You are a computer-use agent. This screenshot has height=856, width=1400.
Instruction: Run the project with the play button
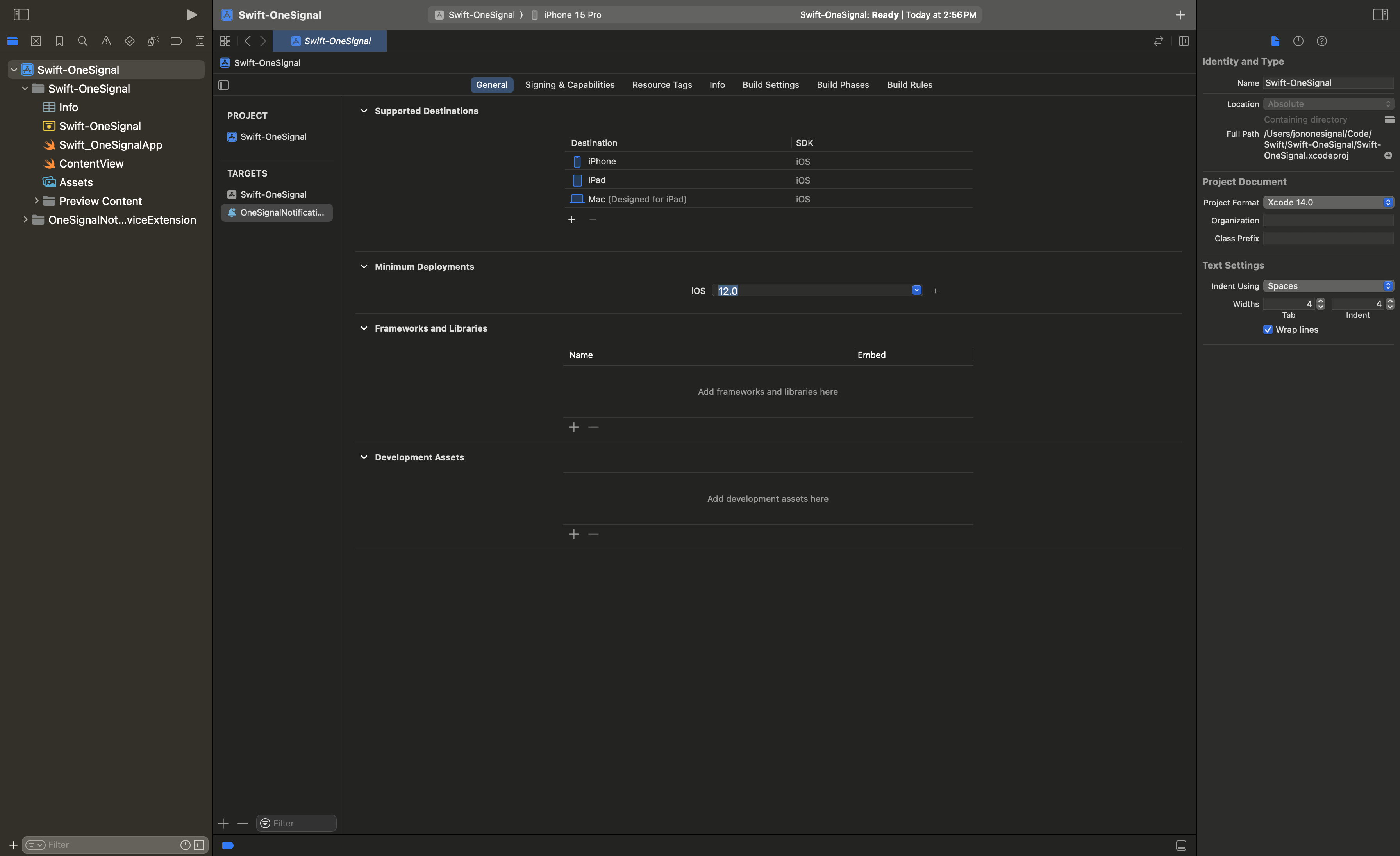(191, 15)
